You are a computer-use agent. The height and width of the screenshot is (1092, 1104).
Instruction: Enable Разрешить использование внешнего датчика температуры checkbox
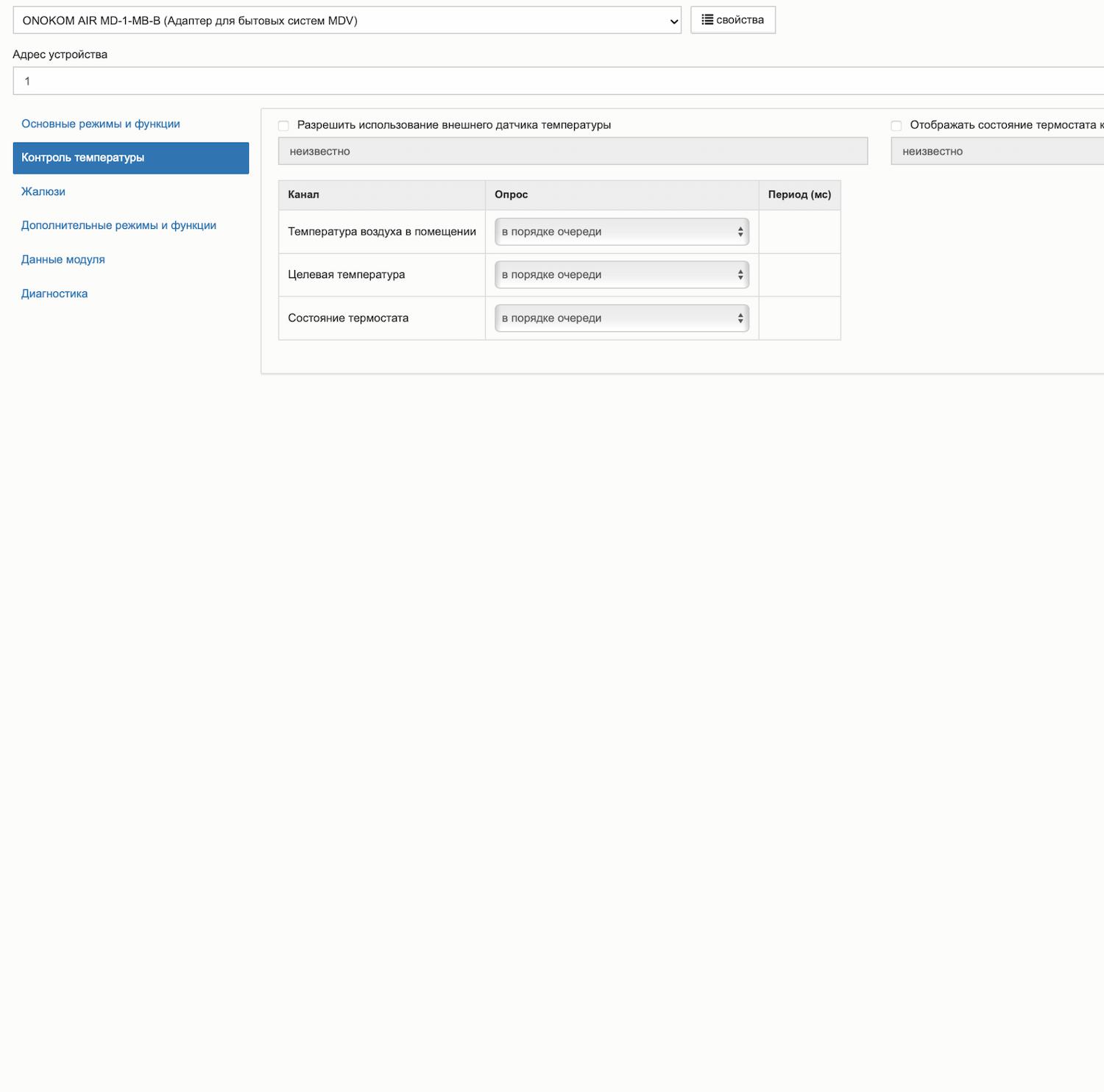pos(283,126)
